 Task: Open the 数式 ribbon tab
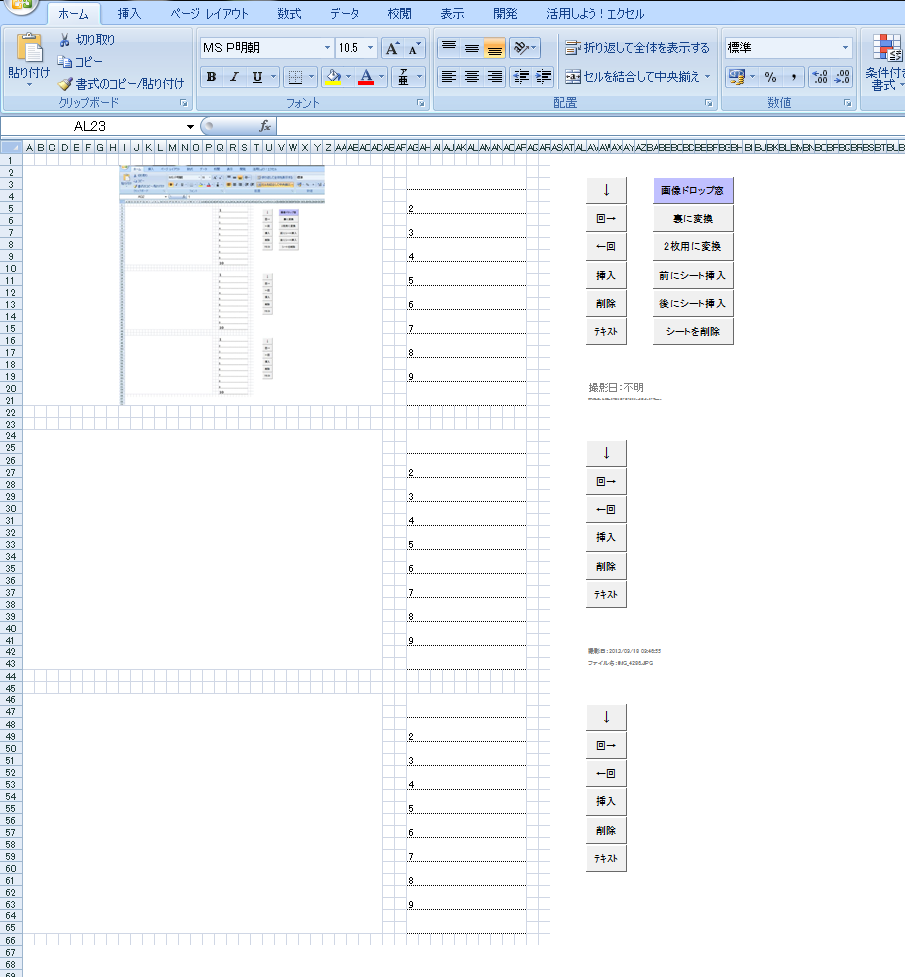pos(289,14)
